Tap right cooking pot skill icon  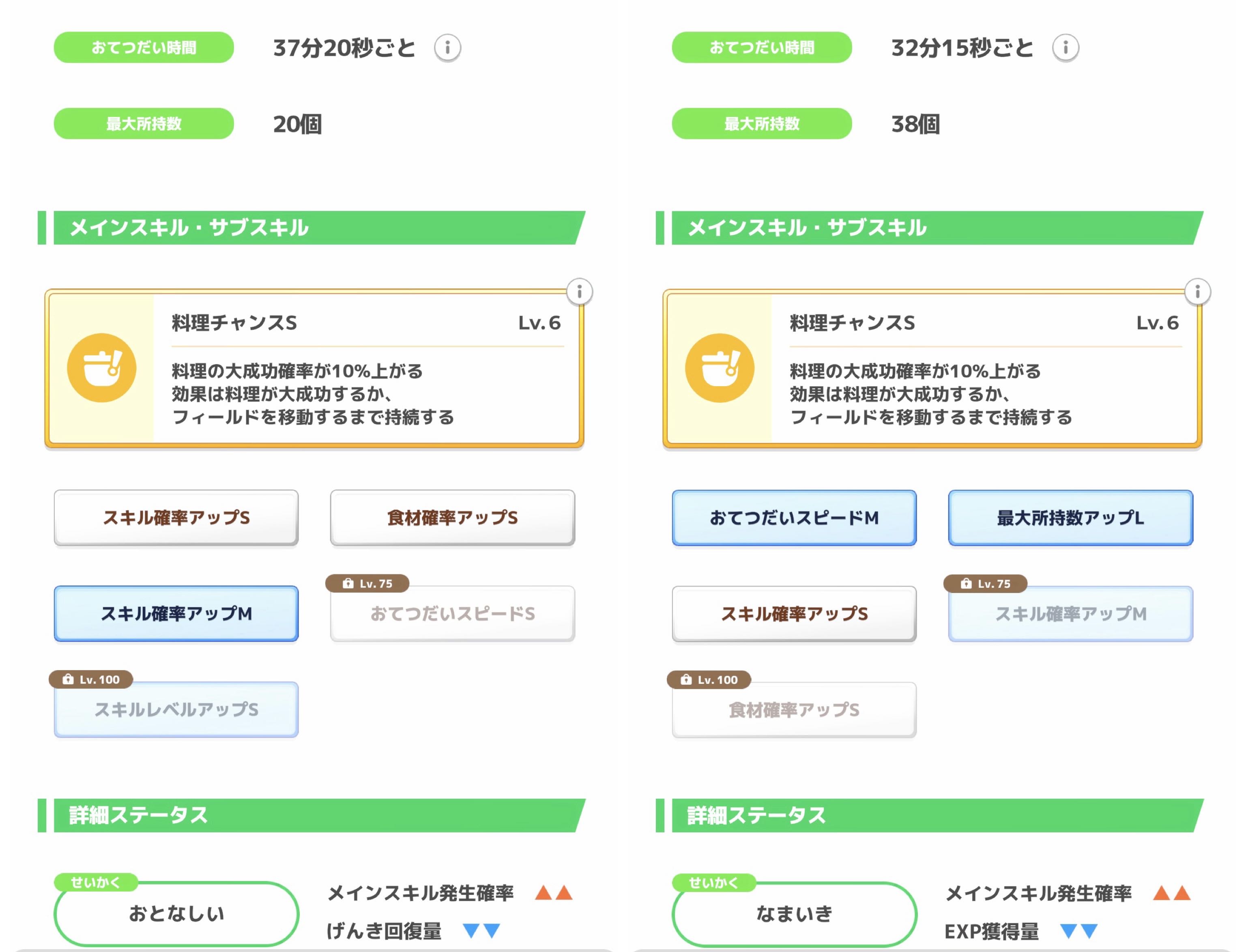point(720,368)
